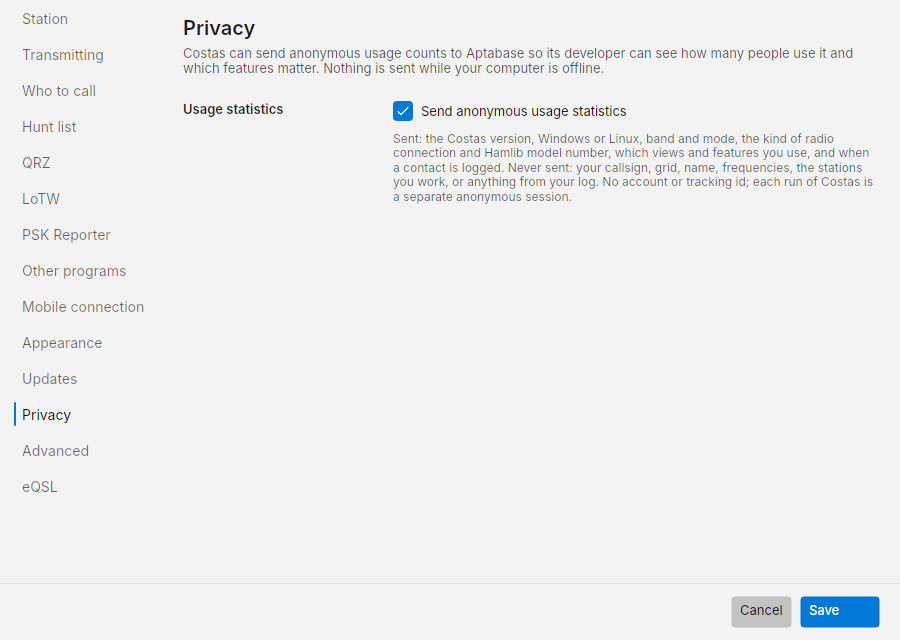900x640 pixels.
Task: Click the 'Send anonymous usage statistics' label text
Action: [x=523, y=111]
